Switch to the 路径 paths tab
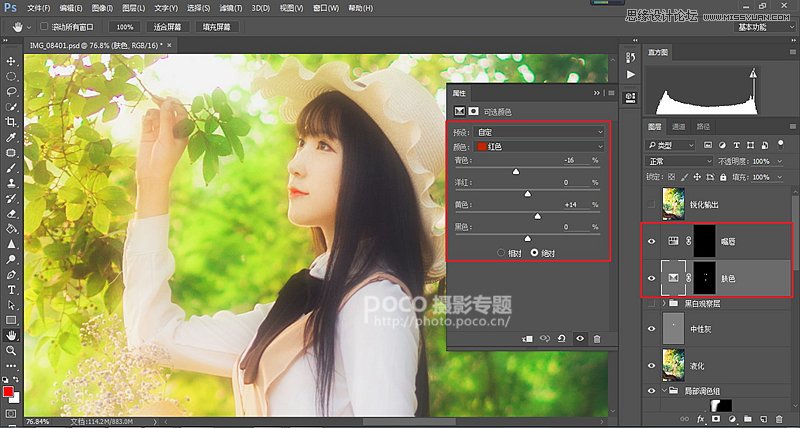 [703, 127]
